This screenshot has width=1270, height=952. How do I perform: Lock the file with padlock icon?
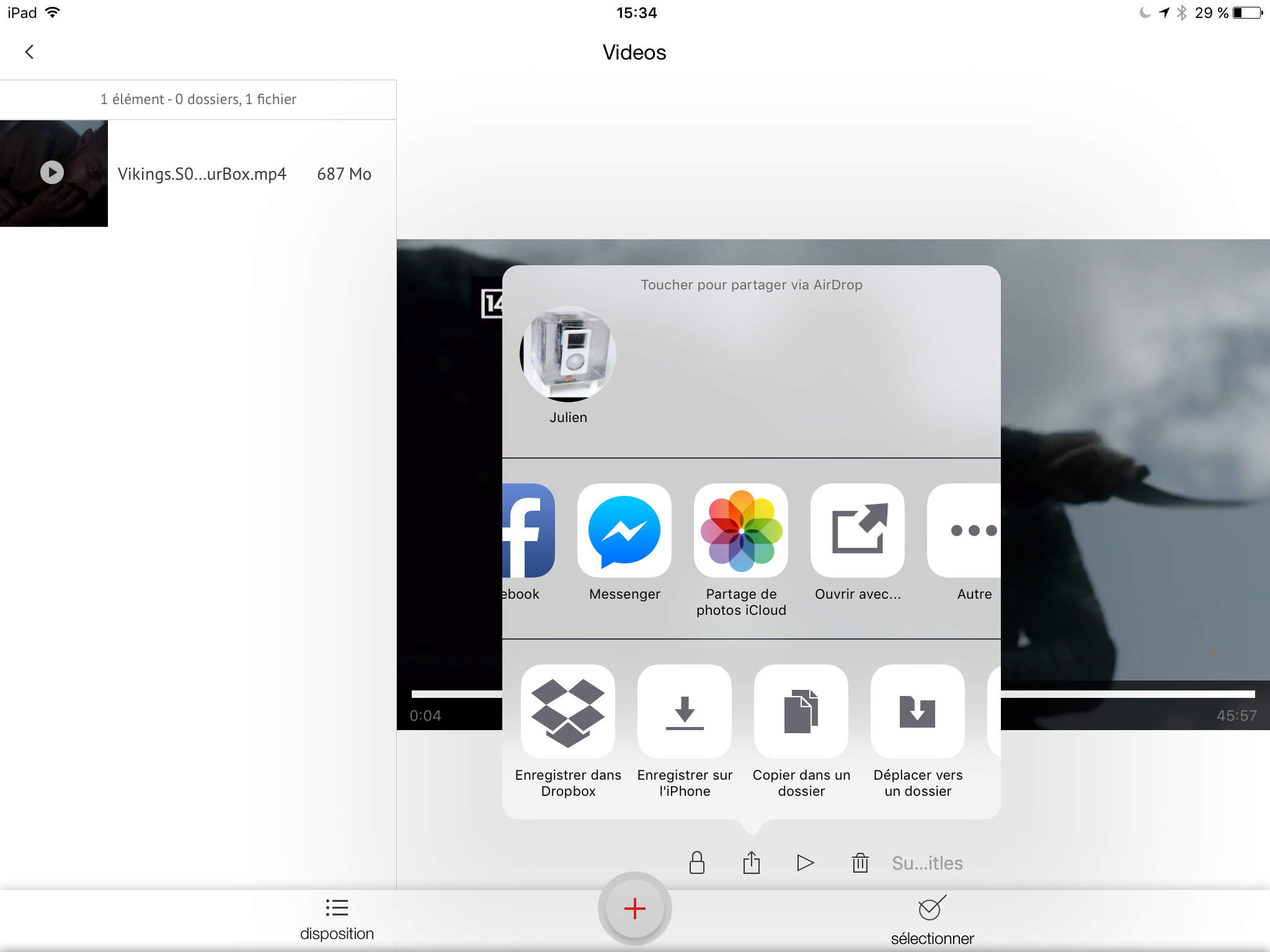click(697, 863)
